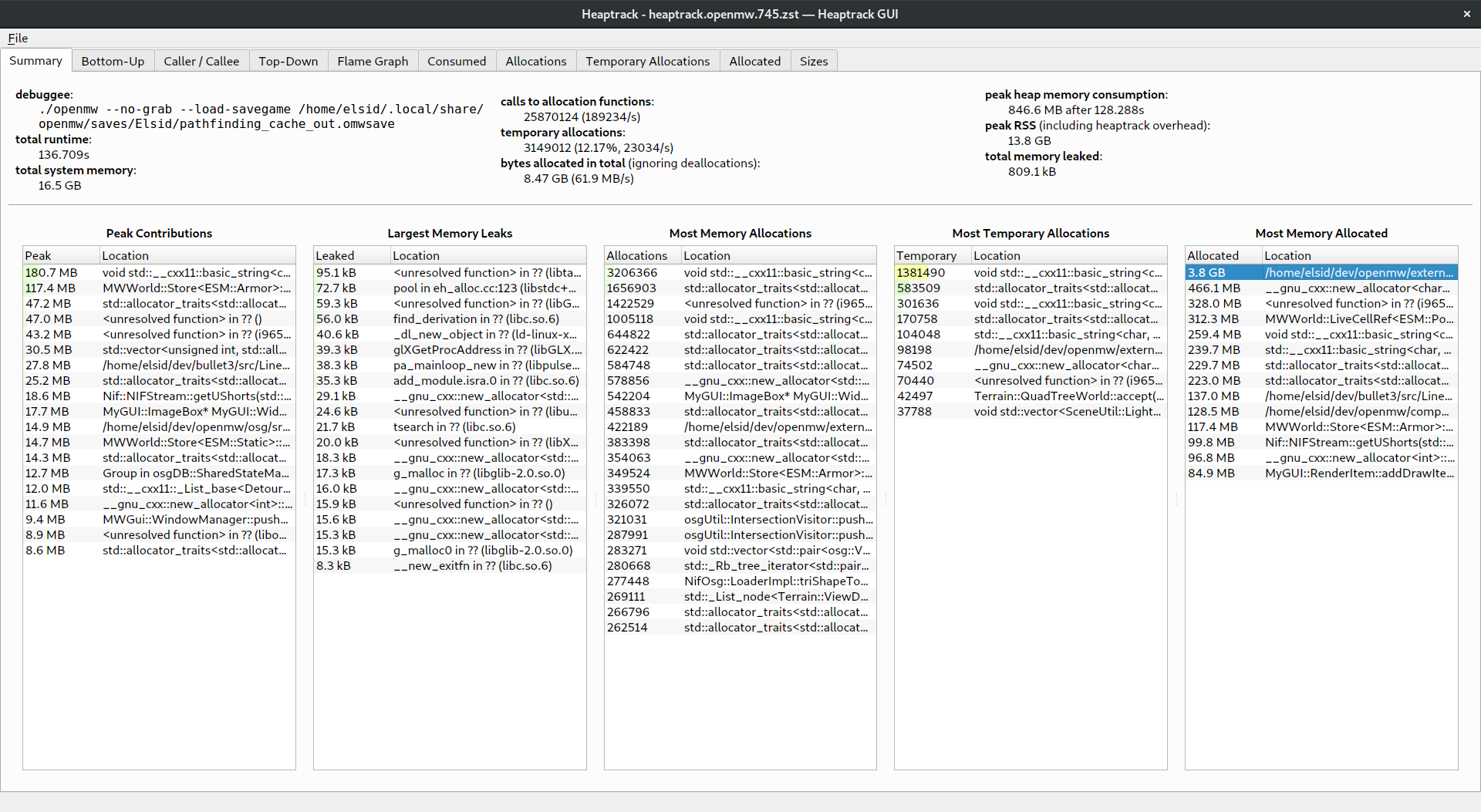
Task: Open the Allocations tab
Action: [x=536, y=61]
